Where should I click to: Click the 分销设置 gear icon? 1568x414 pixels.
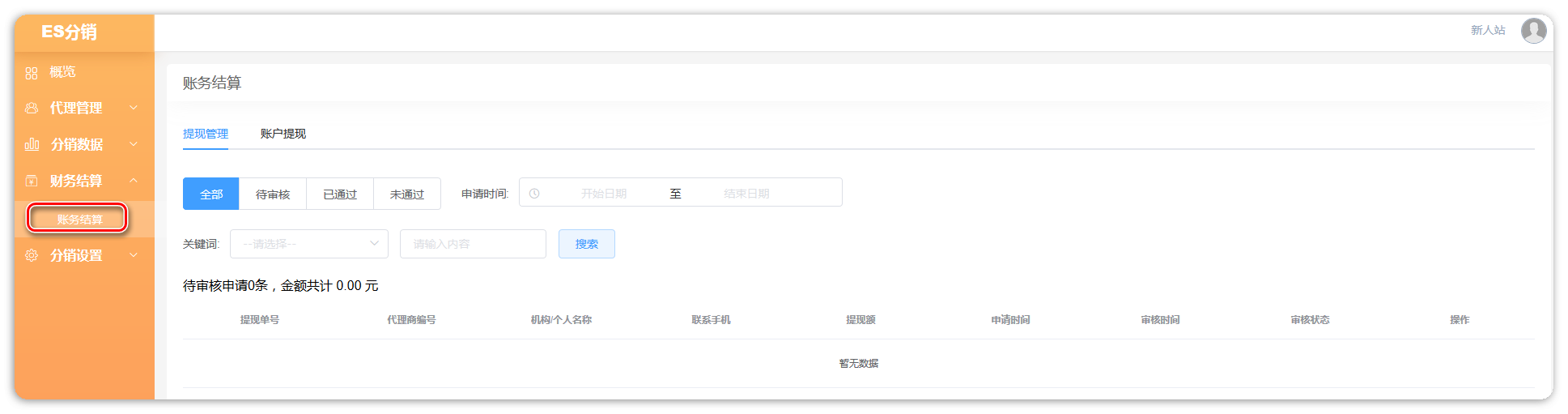tap(32, 255)
